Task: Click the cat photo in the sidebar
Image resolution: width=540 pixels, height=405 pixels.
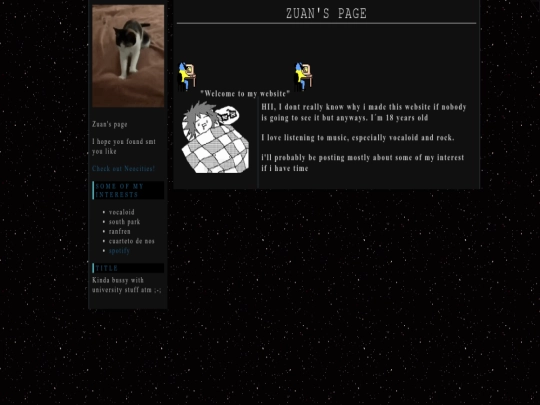Action: pos(128,56)
